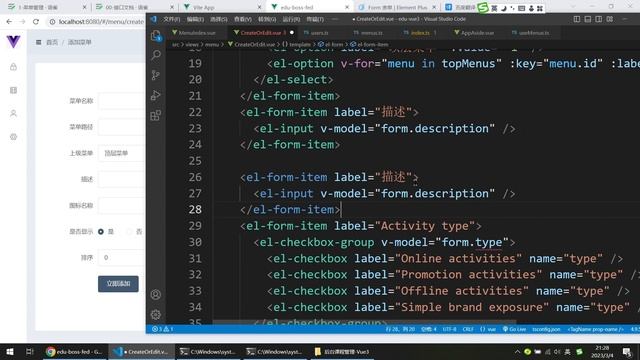Click 立即添加 submit button
640x360 pixels.
(x=118, y=284)
